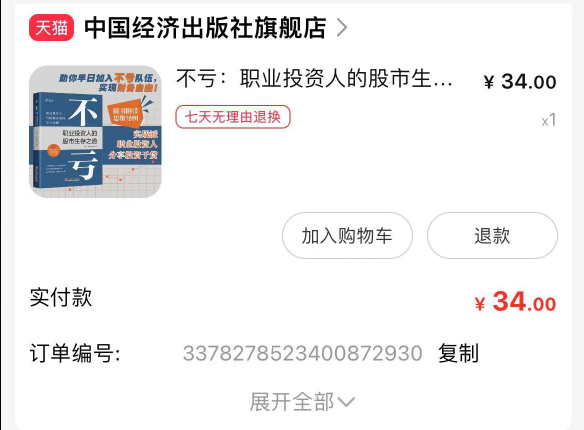
Task: Open the 中国经济出版社旗舰店 store page
Action: tap(205, 28)
